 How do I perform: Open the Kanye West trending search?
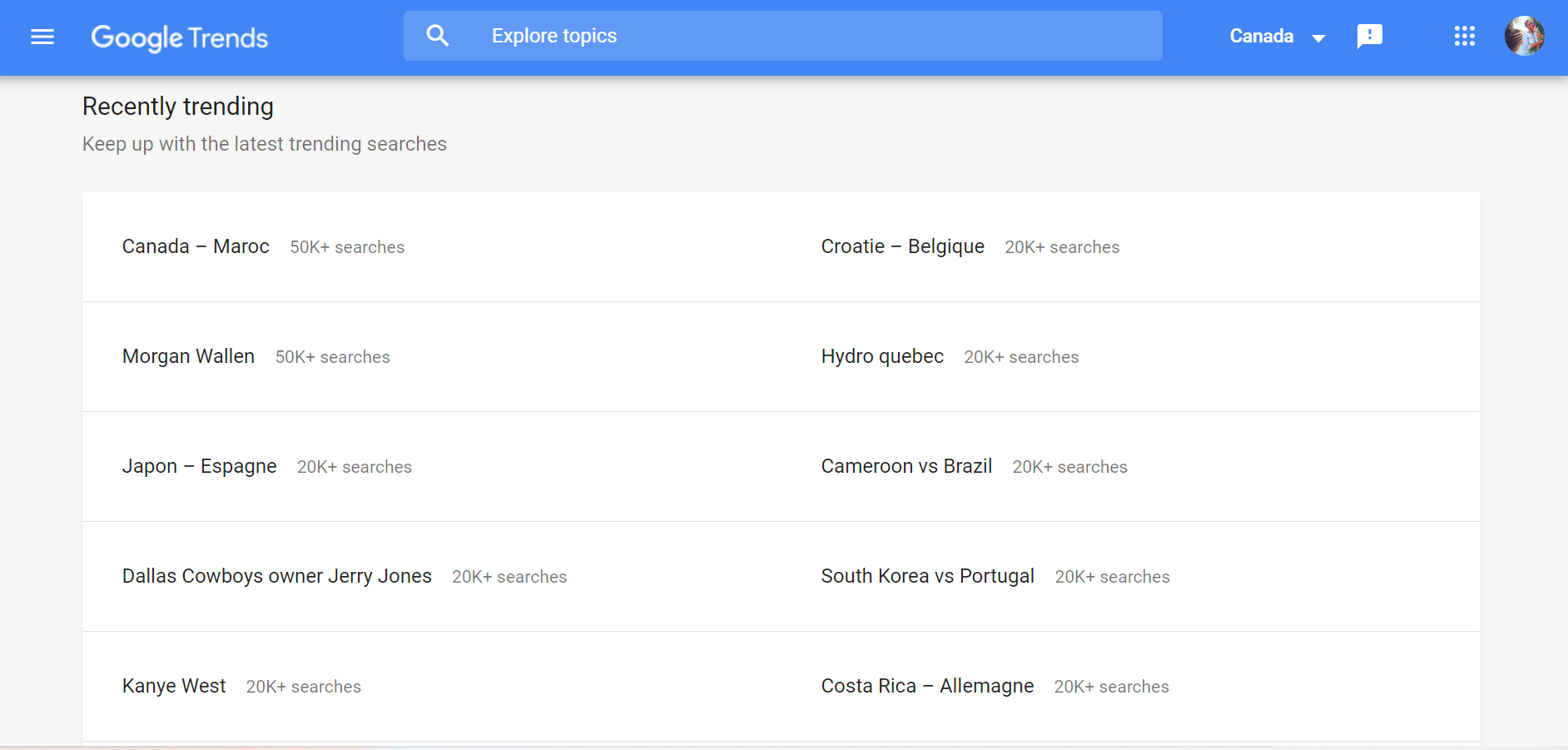[x=174, y=686]
